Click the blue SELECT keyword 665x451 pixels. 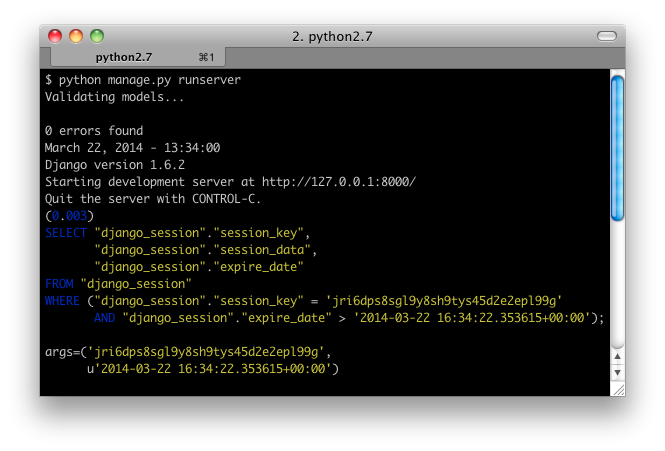point(66,233)
